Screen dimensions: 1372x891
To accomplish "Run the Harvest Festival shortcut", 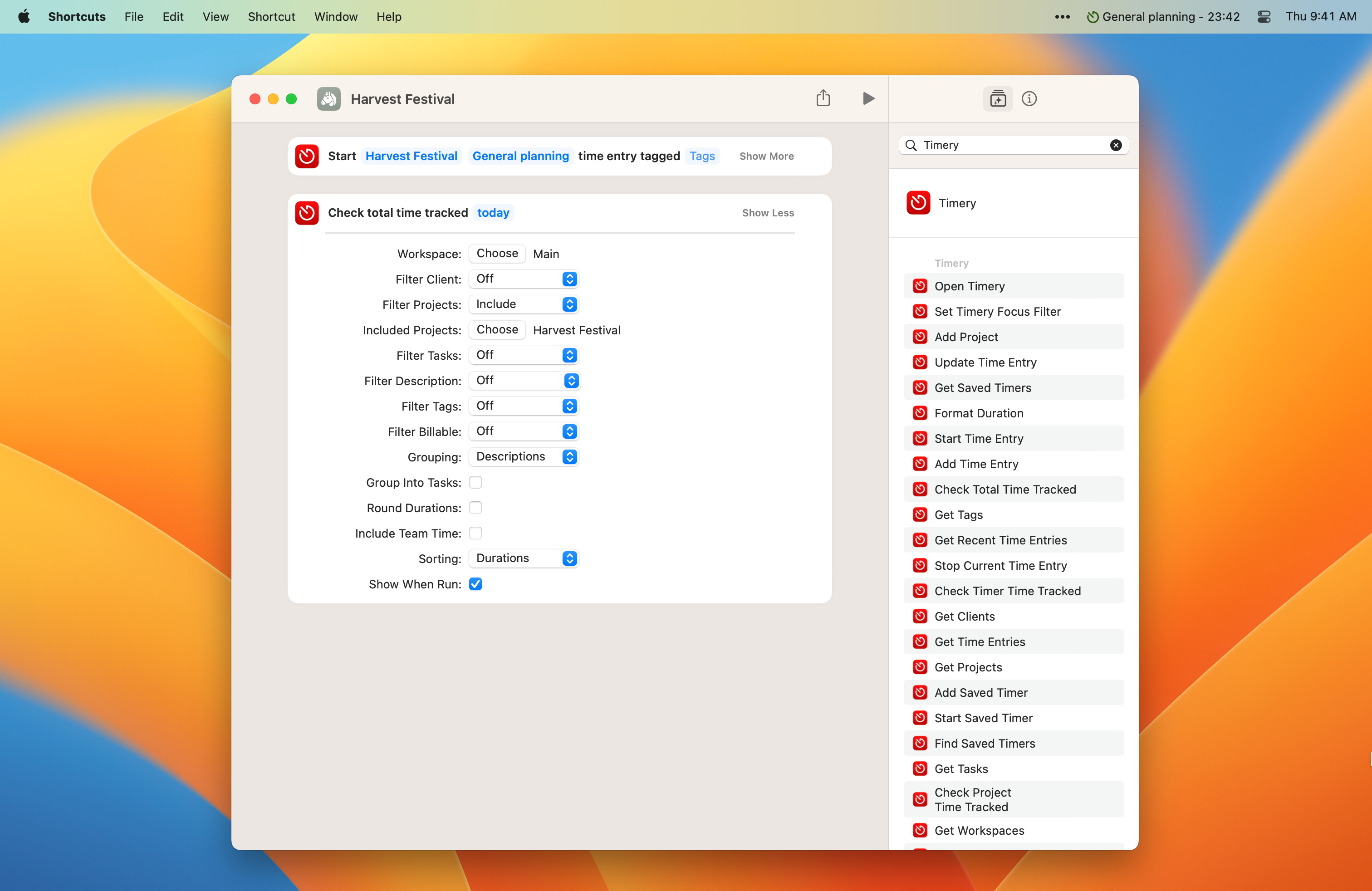I will click(868, 98).
